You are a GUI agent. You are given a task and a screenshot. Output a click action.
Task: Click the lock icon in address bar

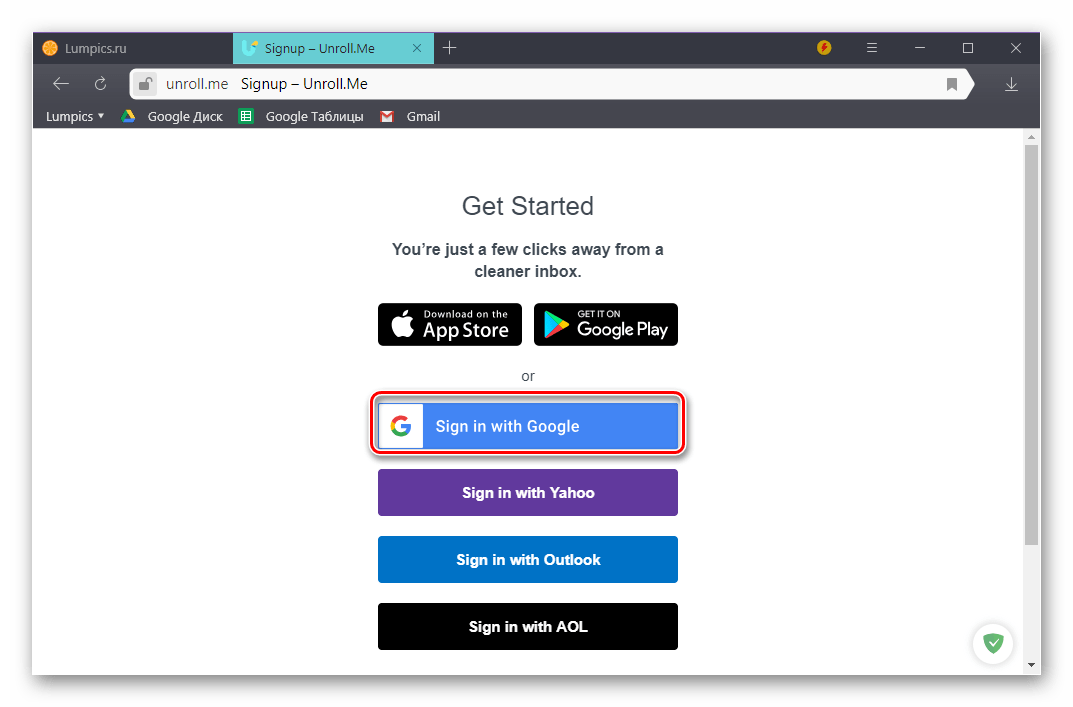click(x=145, y=84)
